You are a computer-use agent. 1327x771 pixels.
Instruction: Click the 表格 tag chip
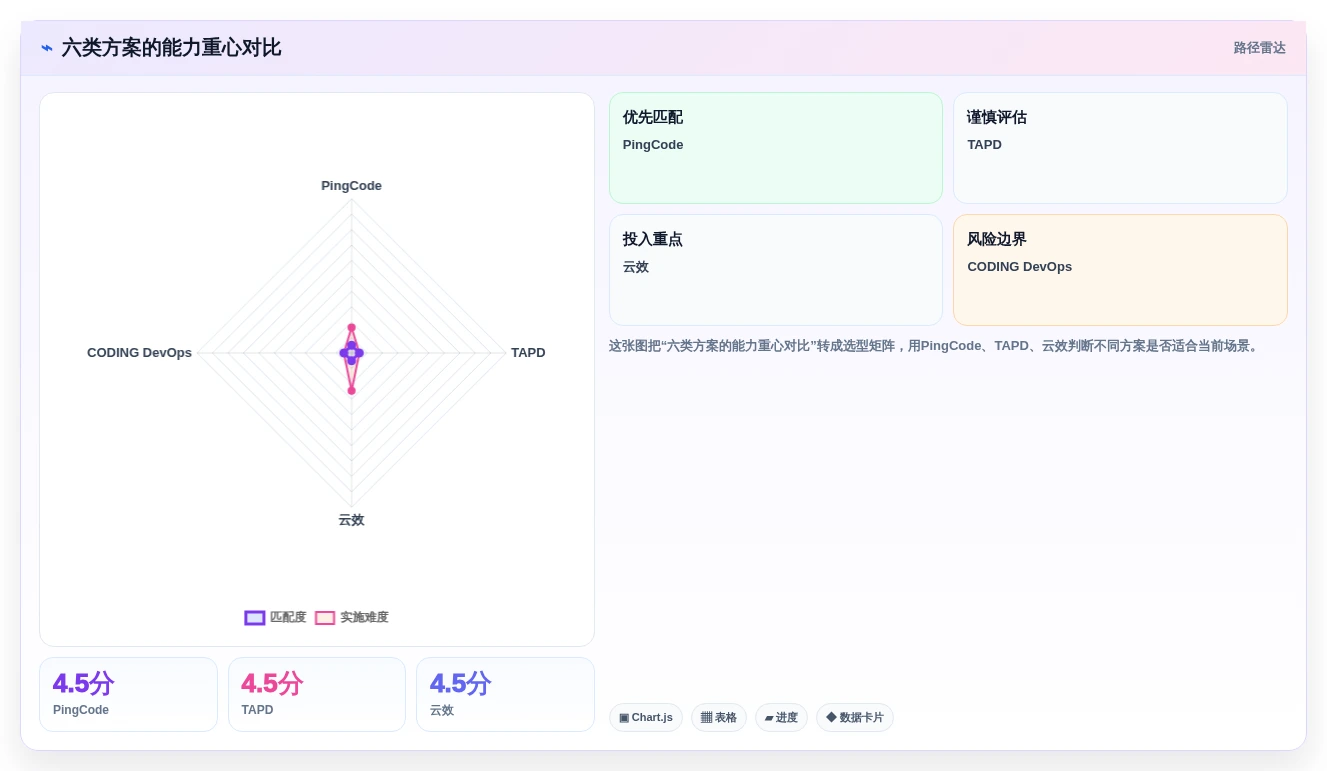click(x=719, y=718)
